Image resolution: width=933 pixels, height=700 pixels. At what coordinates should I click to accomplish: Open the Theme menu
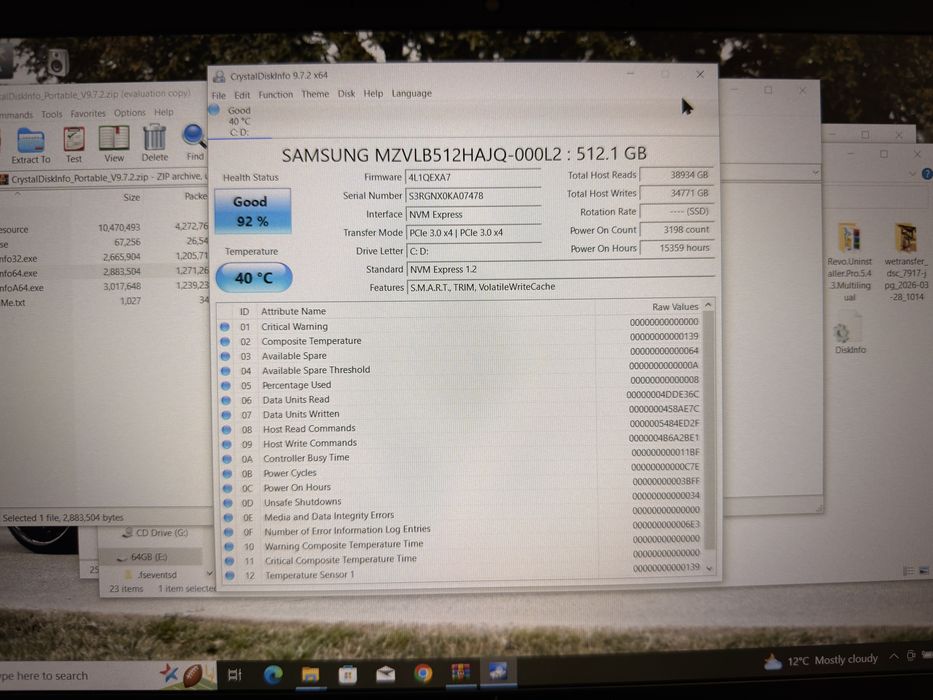click(315, 94)
